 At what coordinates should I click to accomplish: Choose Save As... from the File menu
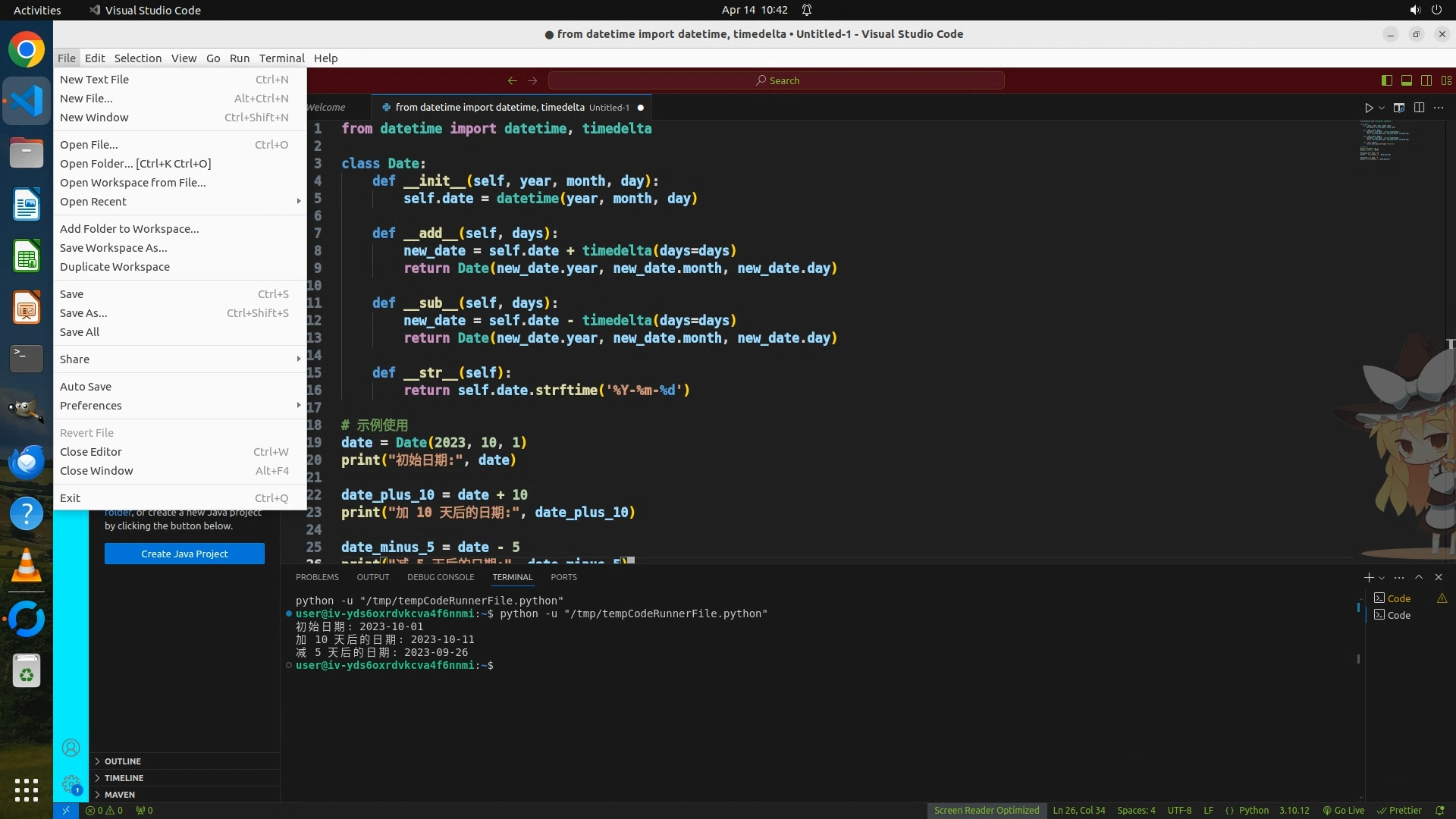coord(83,313)
